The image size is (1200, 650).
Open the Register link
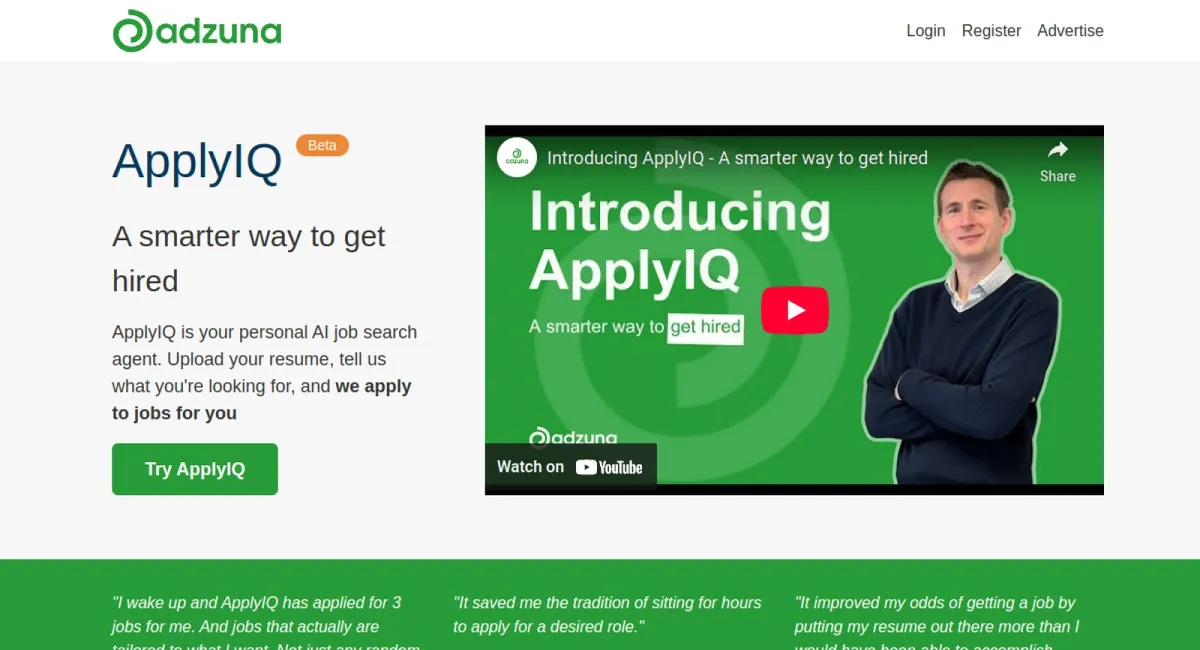point(991,31)
